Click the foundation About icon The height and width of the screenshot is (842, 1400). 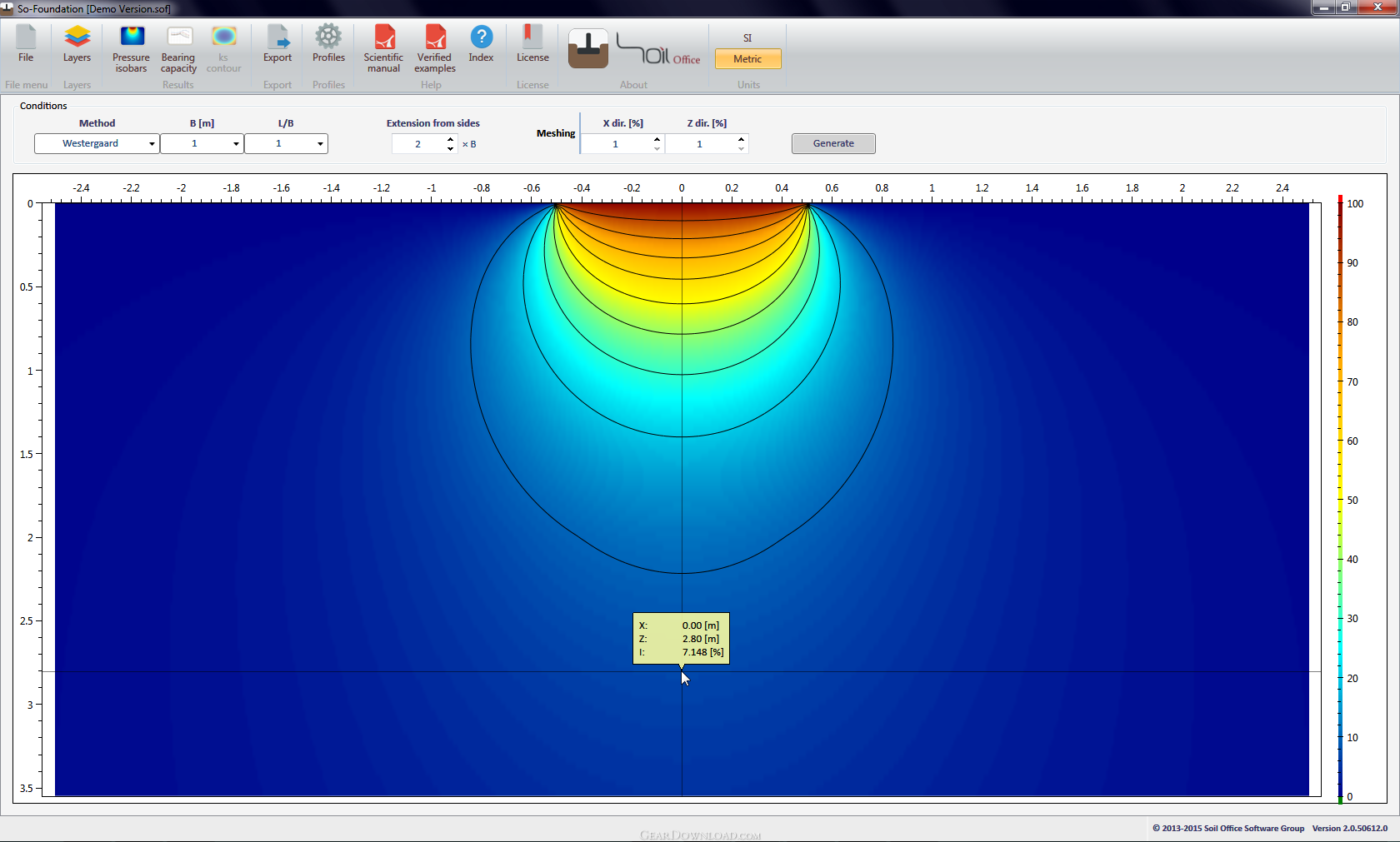588,48
